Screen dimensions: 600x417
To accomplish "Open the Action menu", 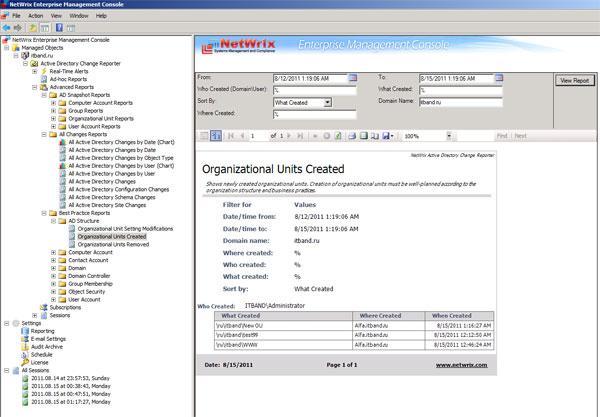I will pyautogui.click(x=35, y=16).
